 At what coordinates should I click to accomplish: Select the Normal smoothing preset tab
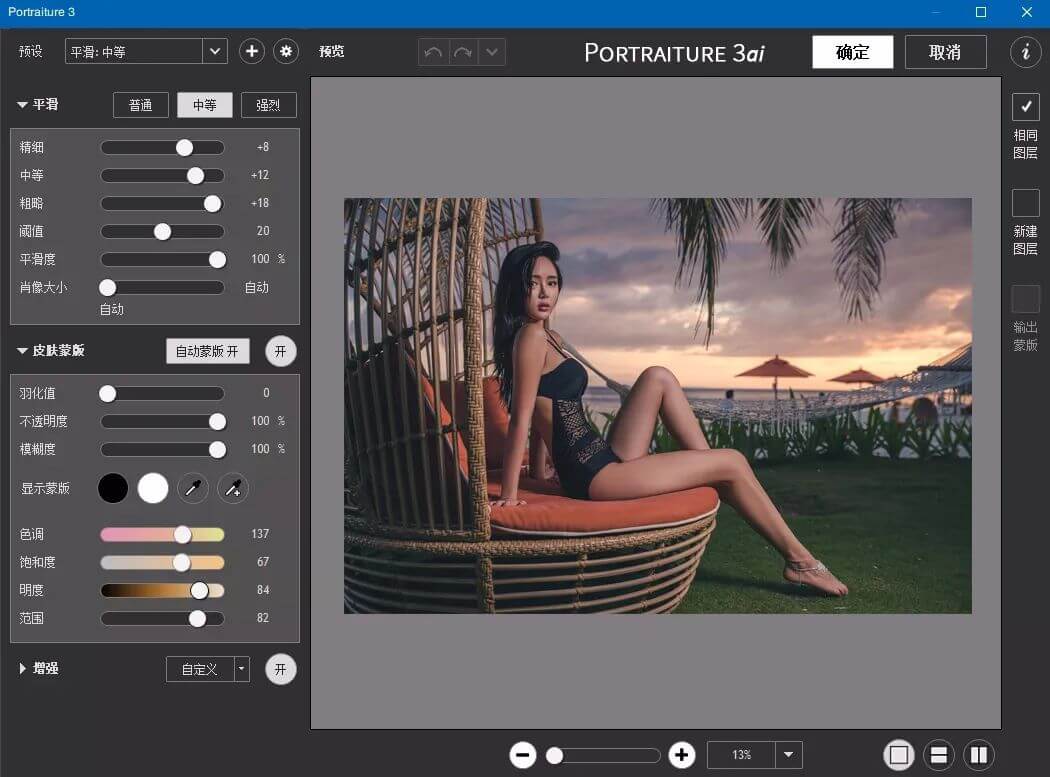[x=141, y=105]
